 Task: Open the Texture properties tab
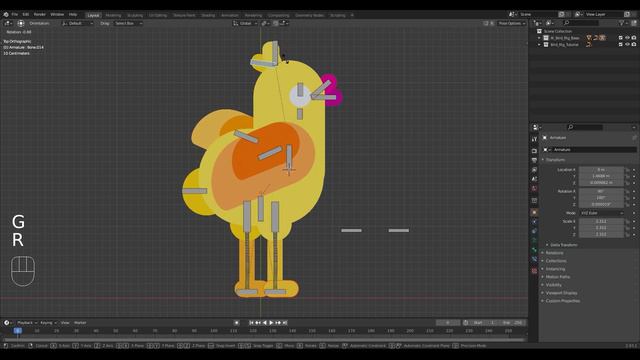[x=534, y=271]
